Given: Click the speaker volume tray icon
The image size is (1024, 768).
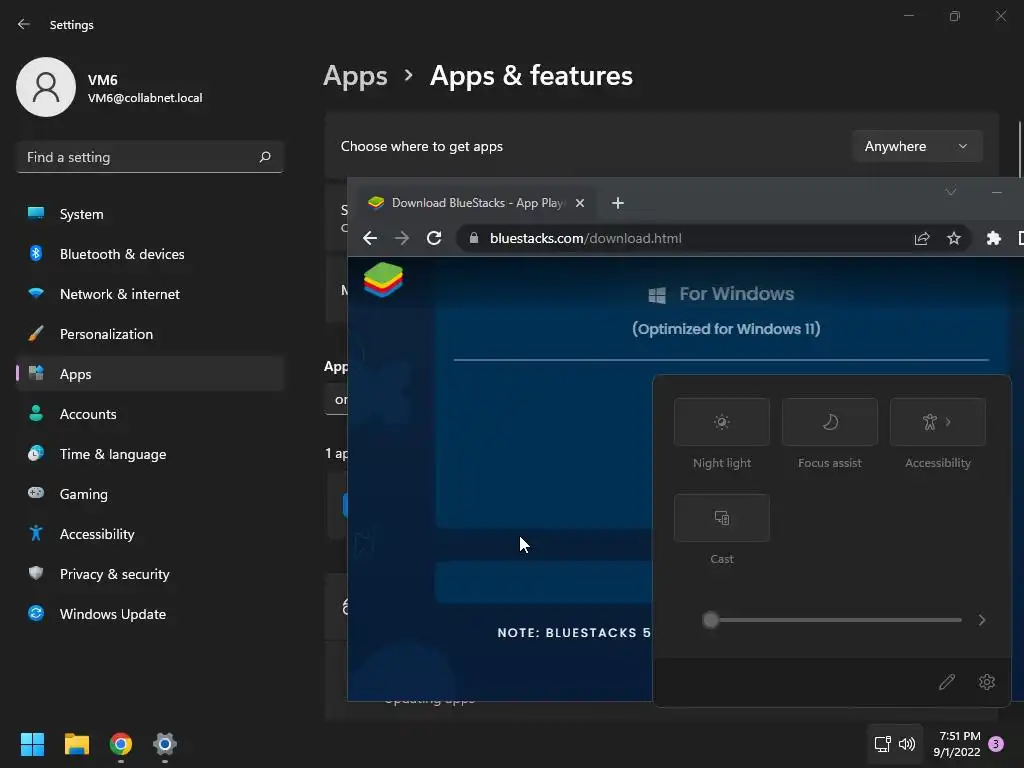Looking at the screenshot, I should 907,744.
